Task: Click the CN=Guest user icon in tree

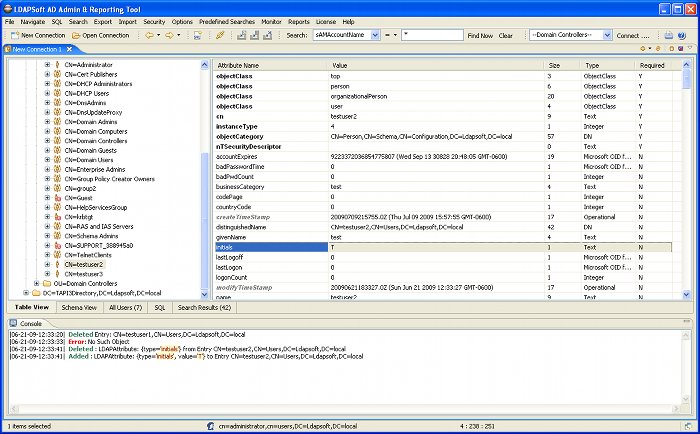Action: point(57,199)
